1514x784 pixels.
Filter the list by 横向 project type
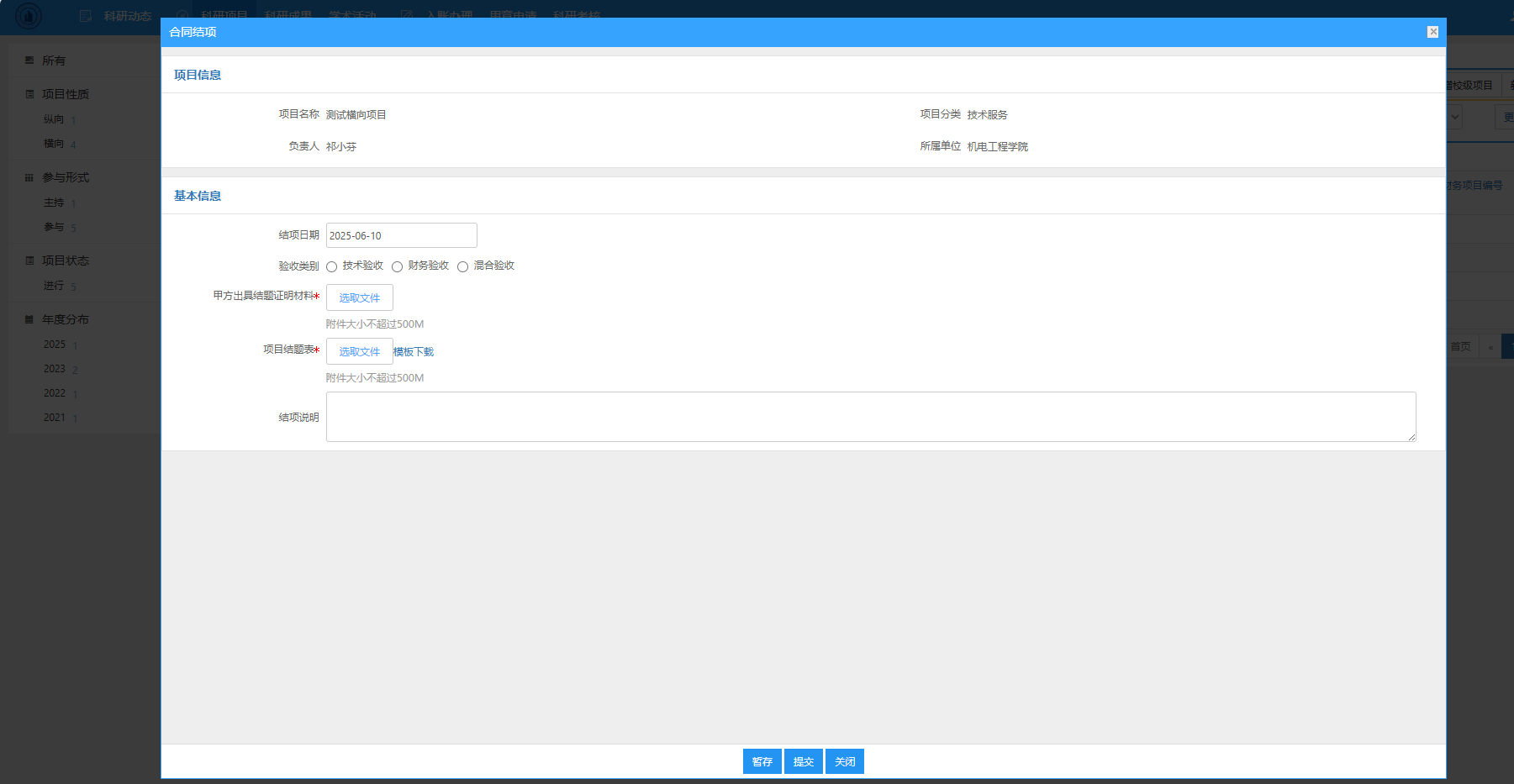pos(54,144)
